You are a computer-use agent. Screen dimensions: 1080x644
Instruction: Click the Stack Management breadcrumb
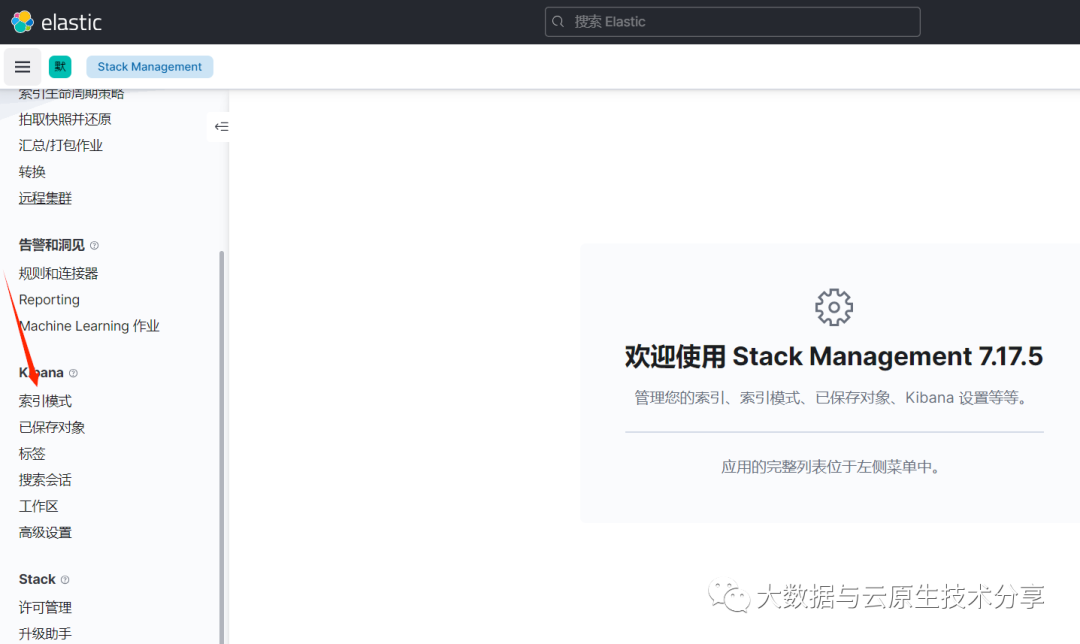pos(149,67)
